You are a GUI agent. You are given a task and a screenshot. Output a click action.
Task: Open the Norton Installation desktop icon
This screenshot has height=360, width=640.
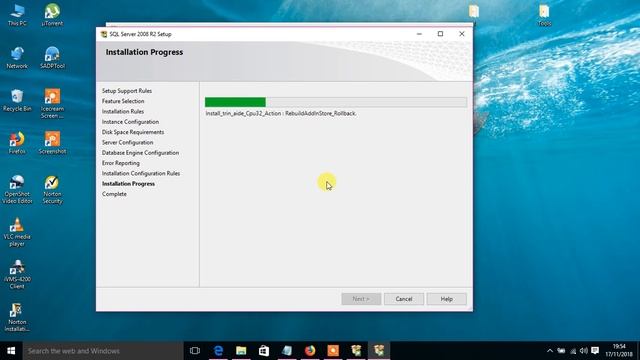coord(17,317)
